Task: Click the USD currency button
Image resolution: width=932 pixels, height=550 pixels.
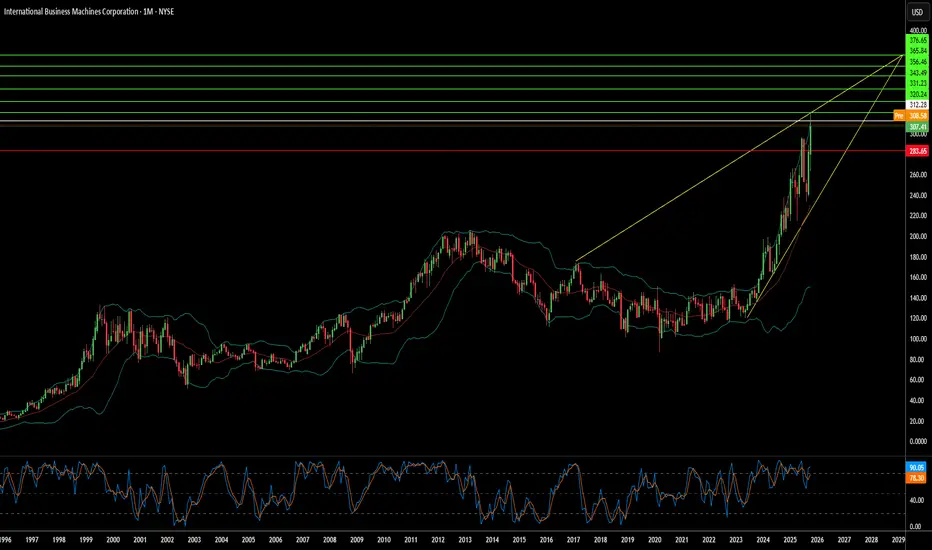Action: [916, 13]
